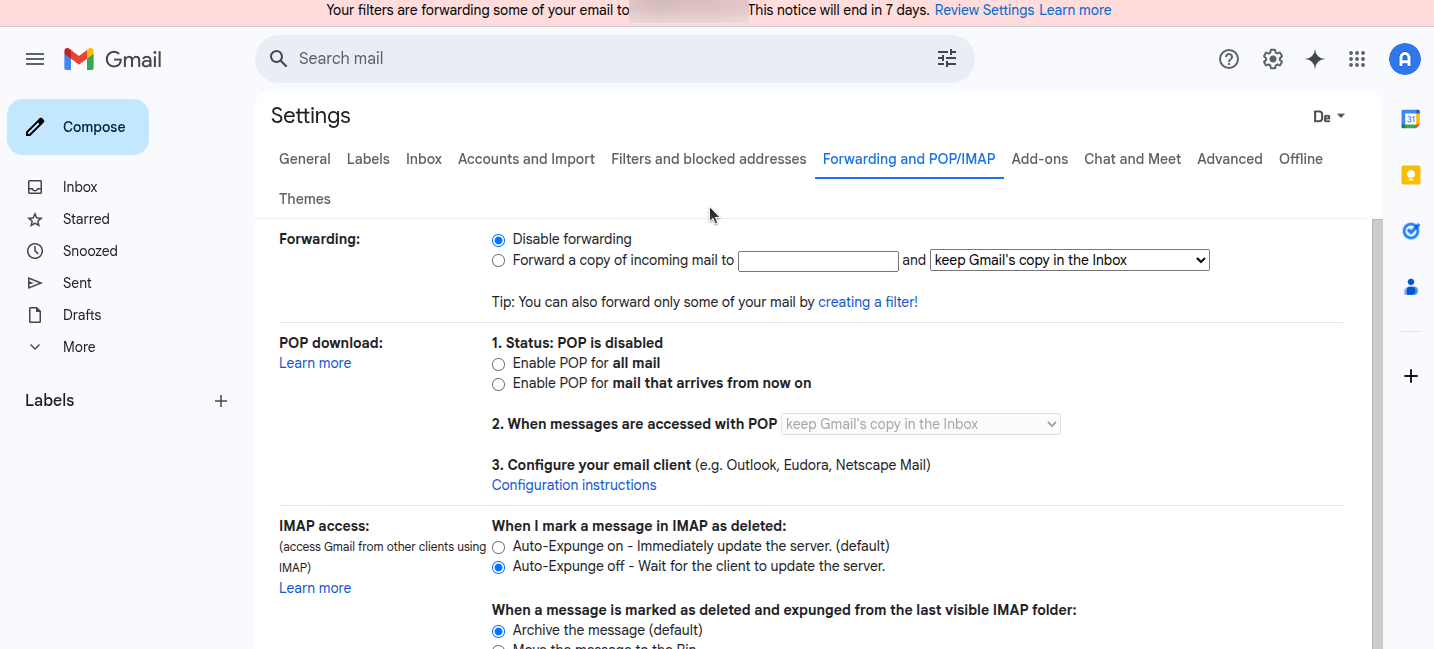Switch to Filters and blocked addresses tab
Image resolution: width=1434 pixels, height=649 pixels.
pyautogui.click(x=709, y=159)
